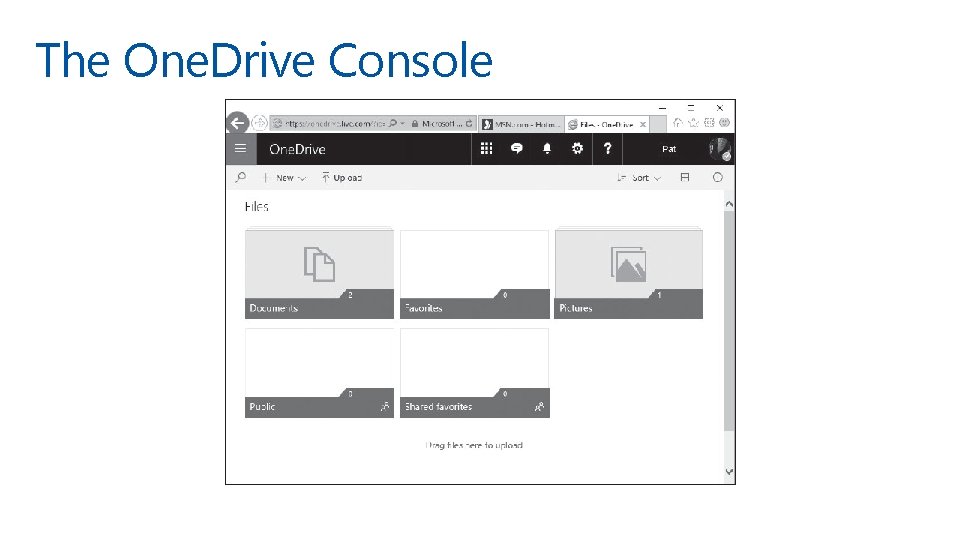Click the shared people icon on Public folder

[x=384, y=407]
